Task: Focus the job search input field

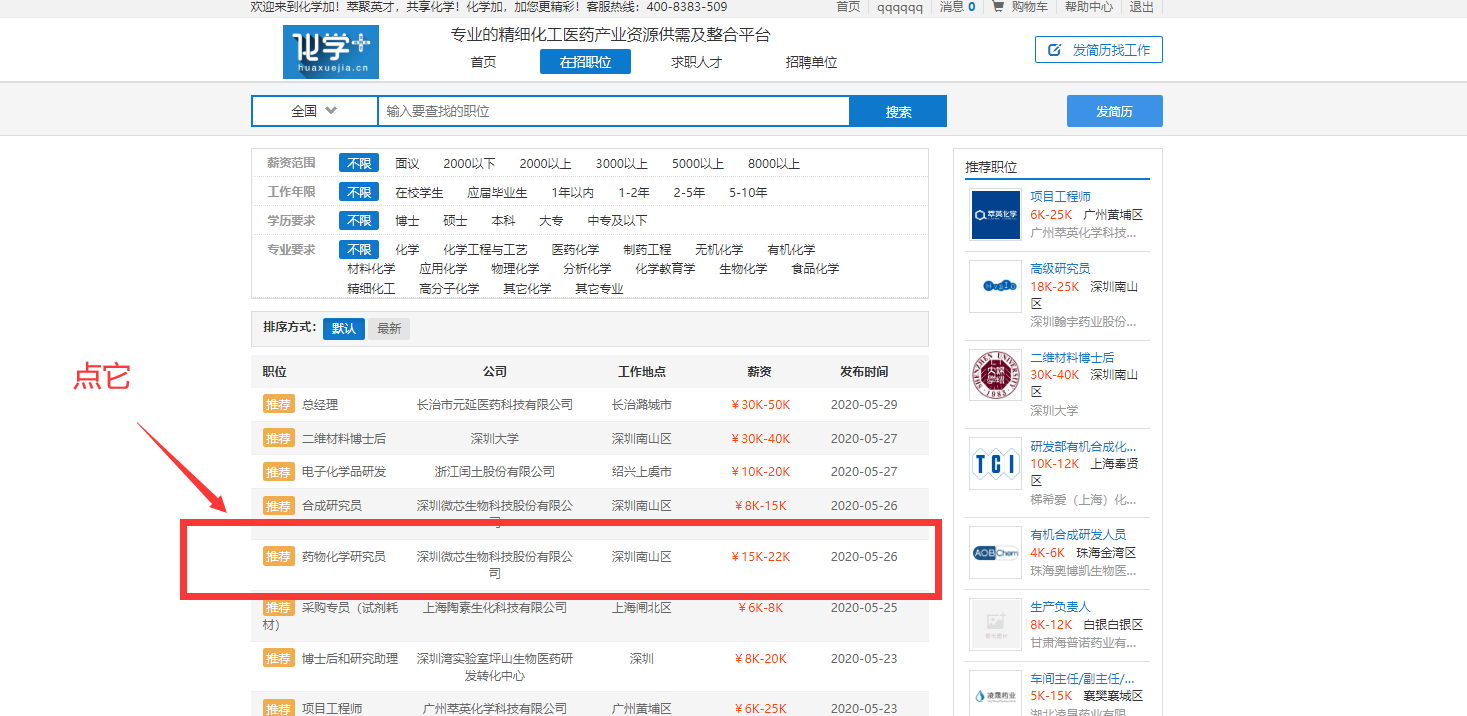Action: click(x=613, y=111)
